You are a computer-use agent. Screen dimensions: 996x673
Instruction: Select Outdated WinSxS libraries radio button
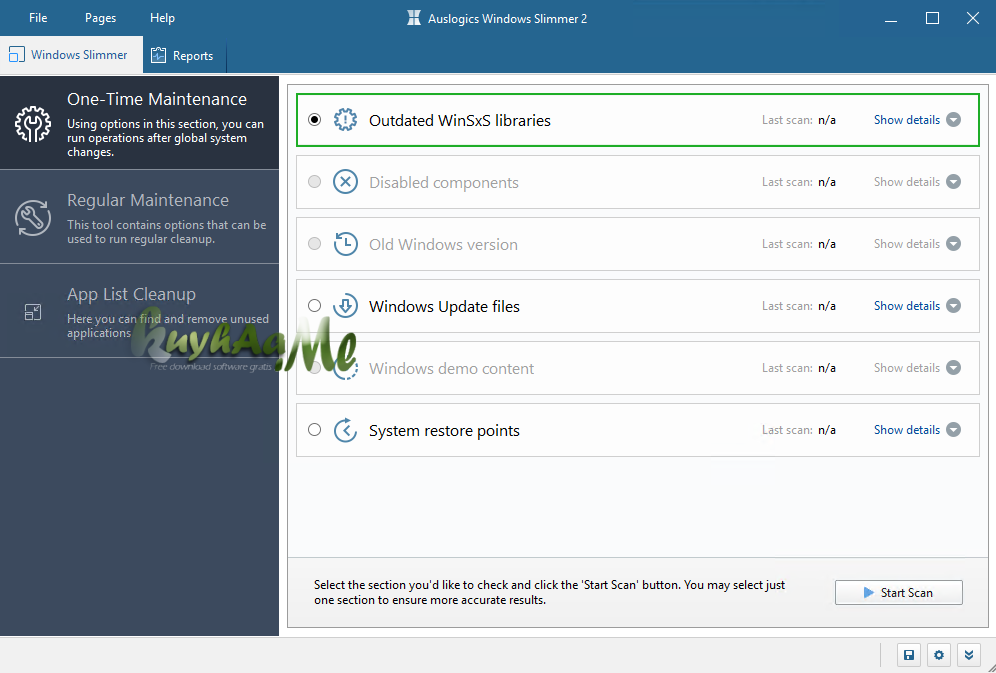point(314,119)
